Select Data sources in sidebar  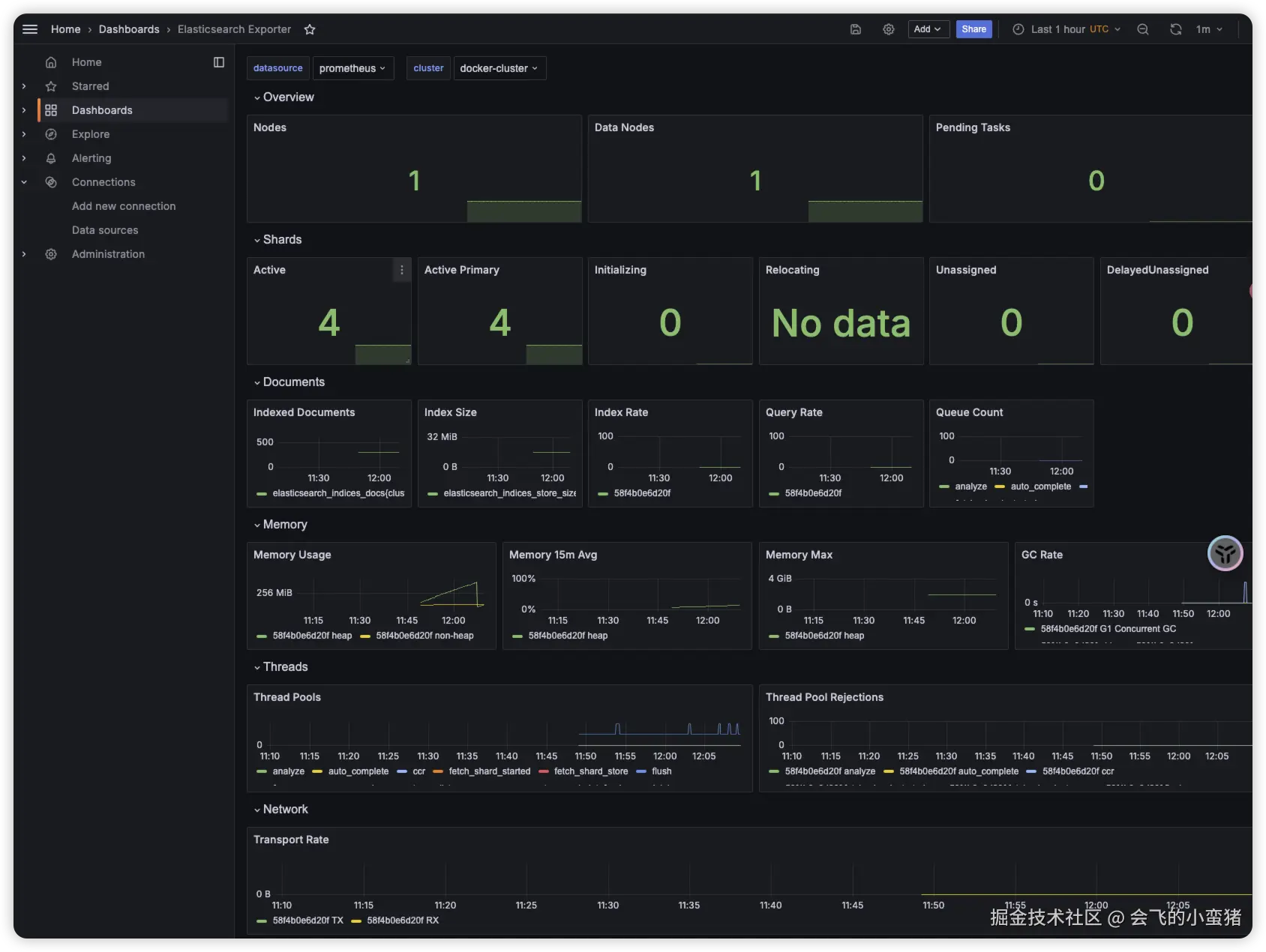tap(105, 230)
